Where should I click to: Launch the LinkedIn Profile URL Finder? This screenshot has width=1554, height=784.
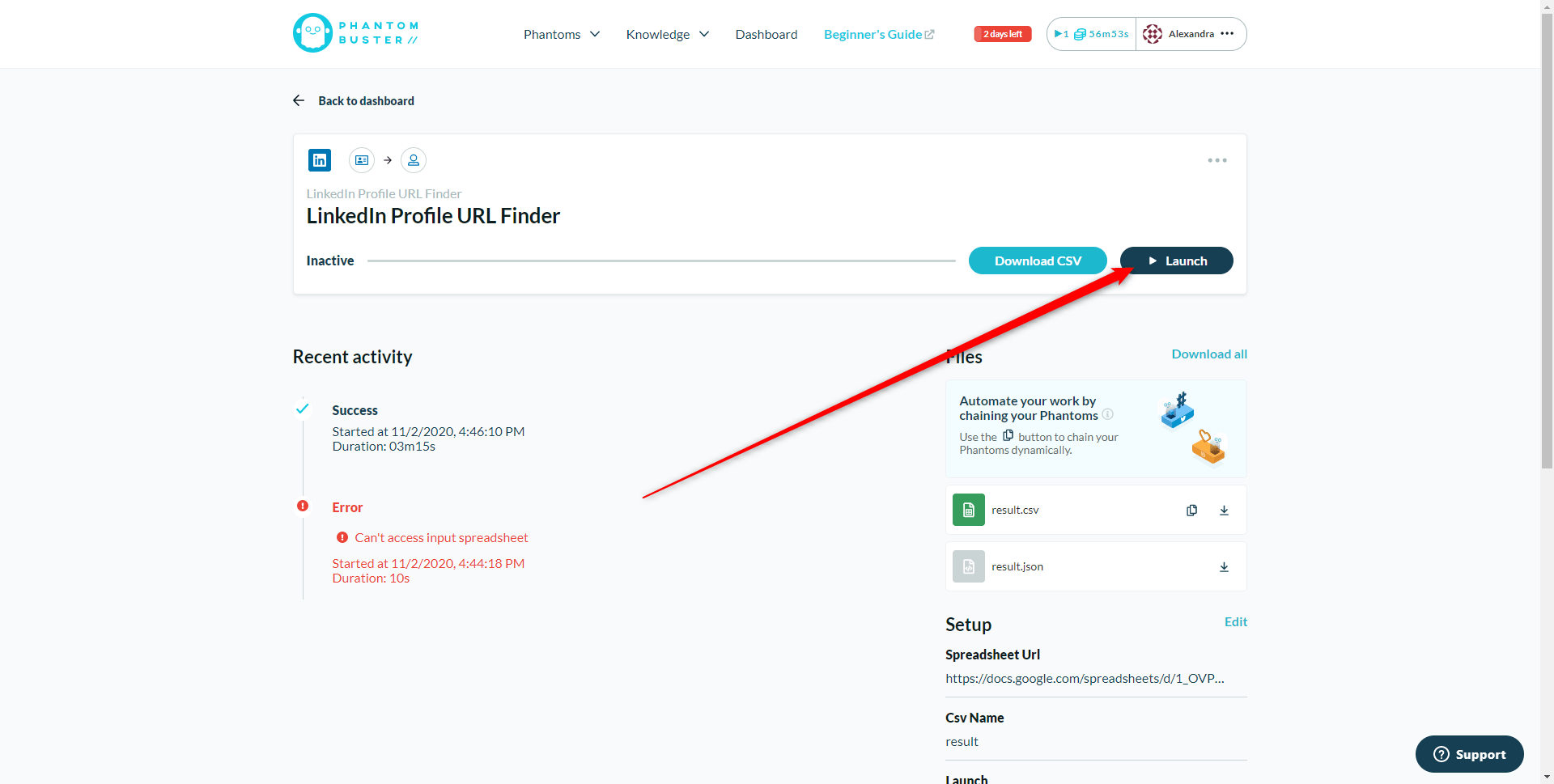point(1177,261)
